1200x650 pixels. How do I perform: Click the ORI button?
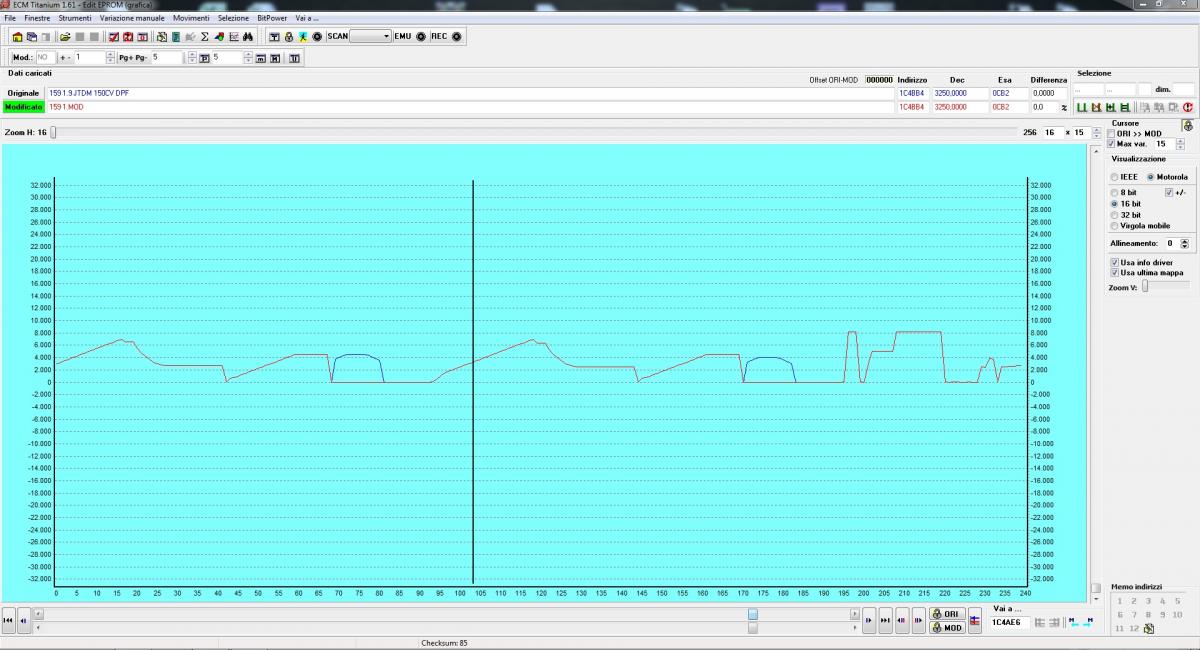coord(947,614)
